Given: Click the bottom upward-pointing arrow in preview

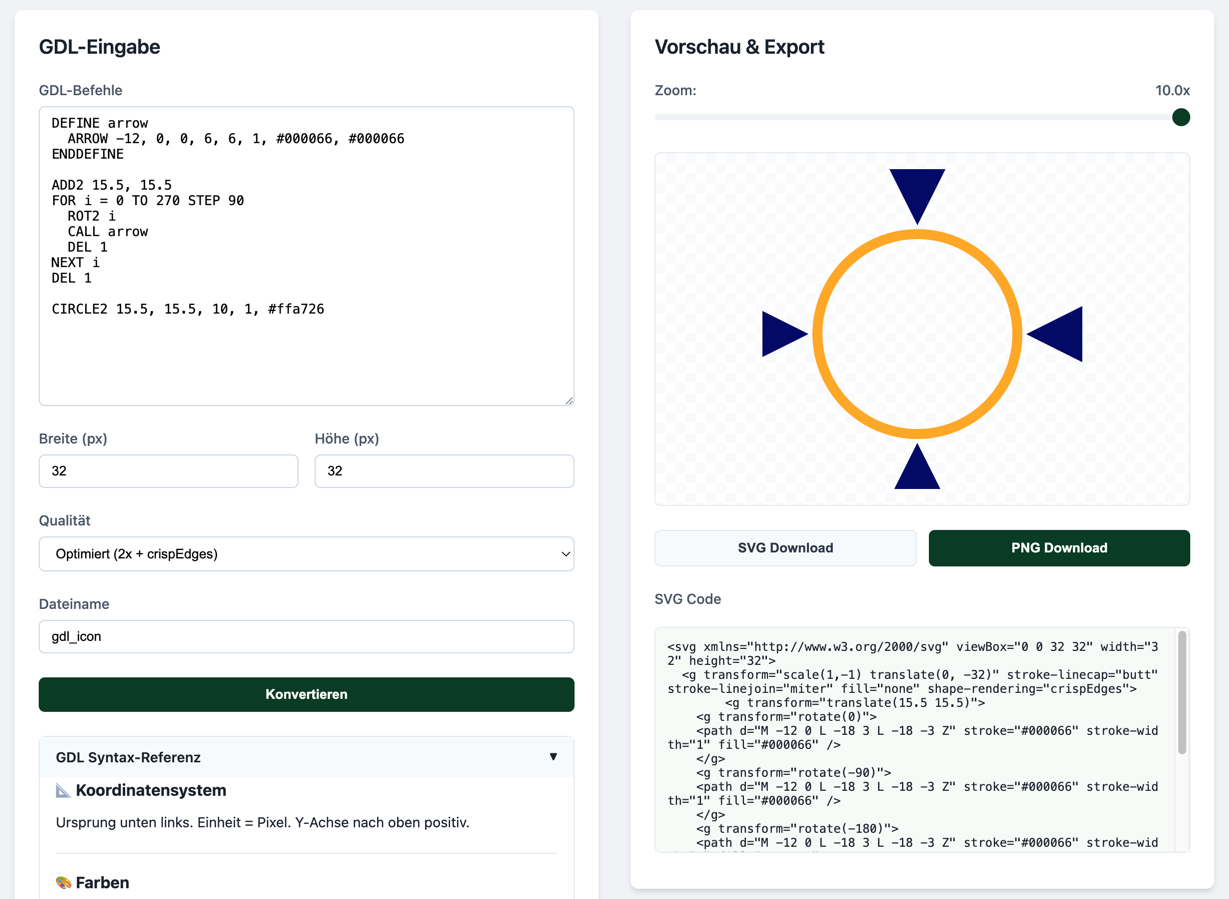Looking at the screenshot, I should tap(917, 472).
